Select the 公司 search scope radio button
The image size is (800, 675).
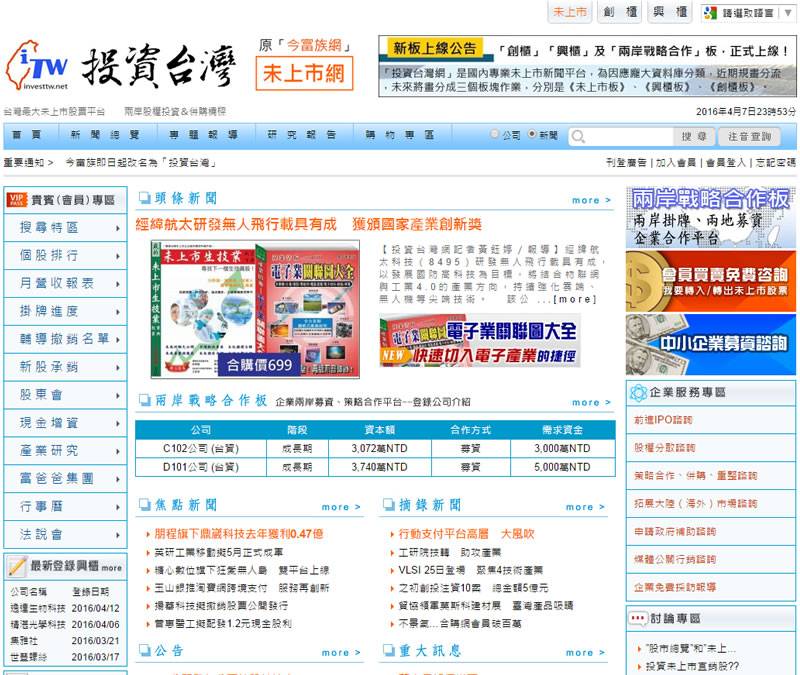point(494,134)
